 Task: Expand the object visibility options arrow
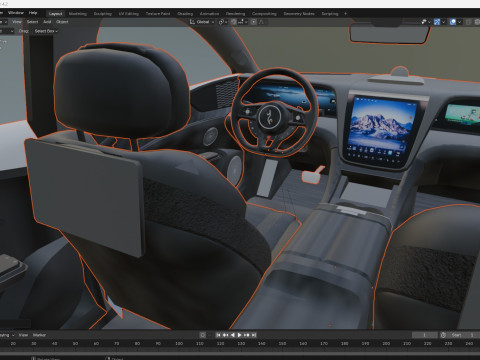[429, 22]
